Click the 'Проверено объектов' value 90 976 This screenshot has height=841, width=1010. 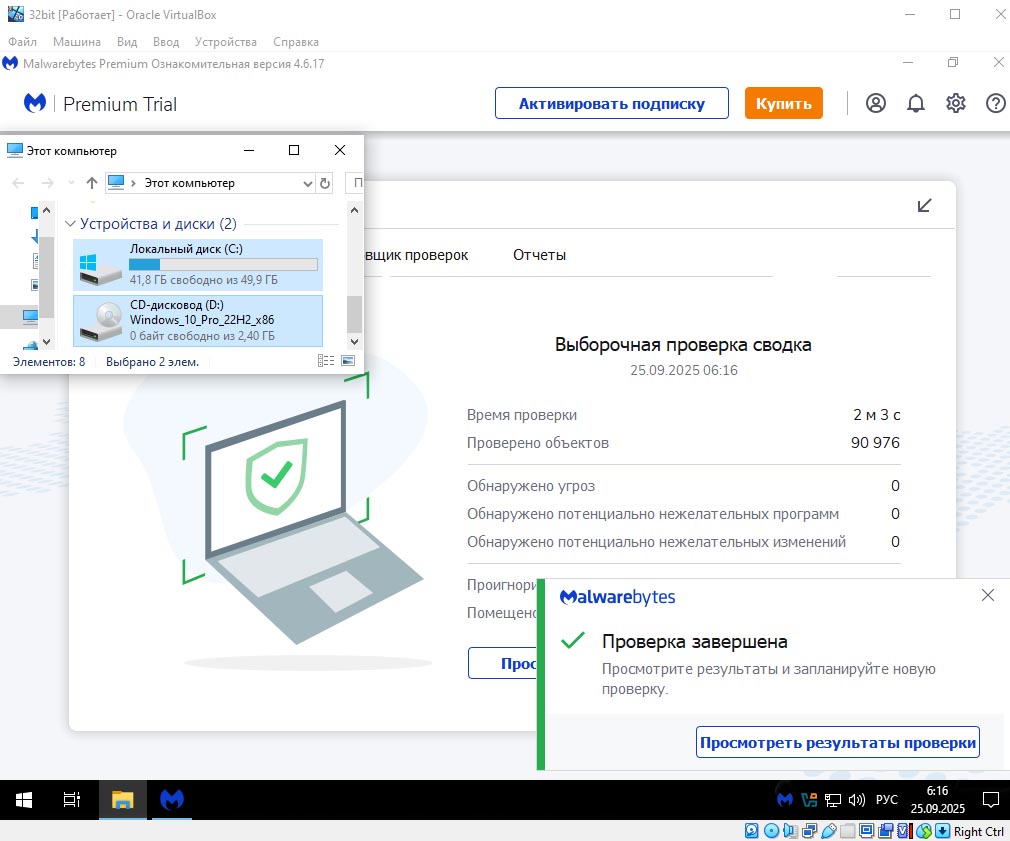point(875,443)
